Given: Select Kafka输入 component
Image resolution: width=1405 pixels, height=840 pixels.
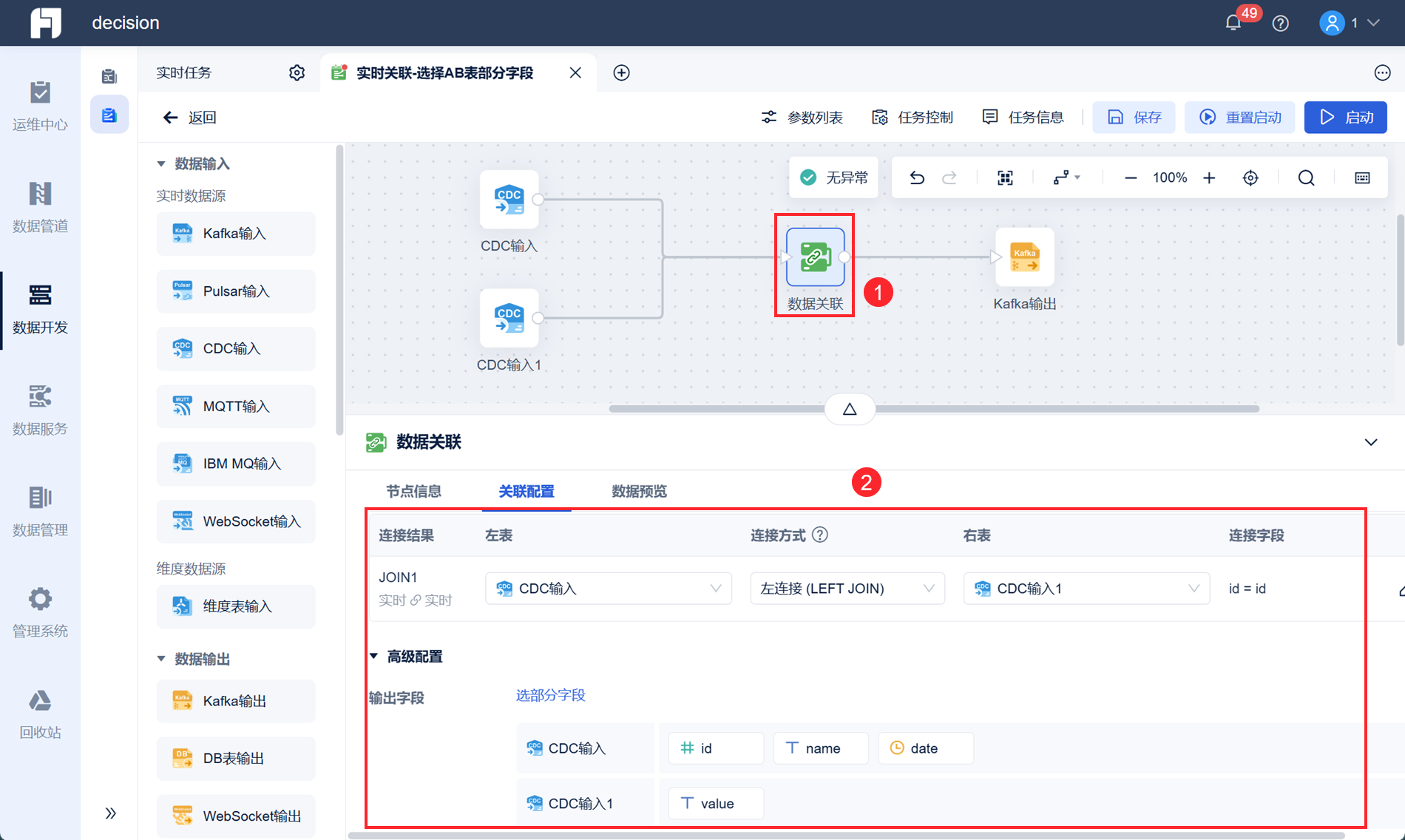Looking at the screenshot, I should click(236, 234).
